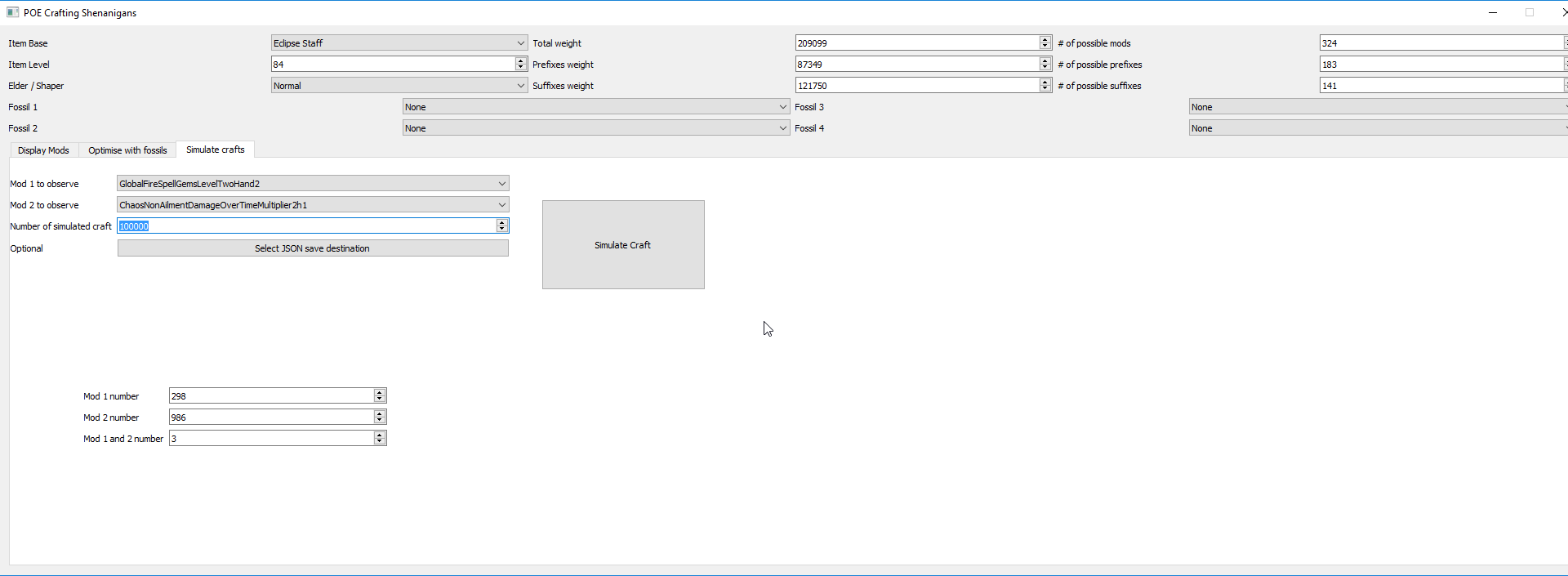Expand the Fossil 4 dropdown
Screen dimensions: 1568x576
coord(1379,128)
